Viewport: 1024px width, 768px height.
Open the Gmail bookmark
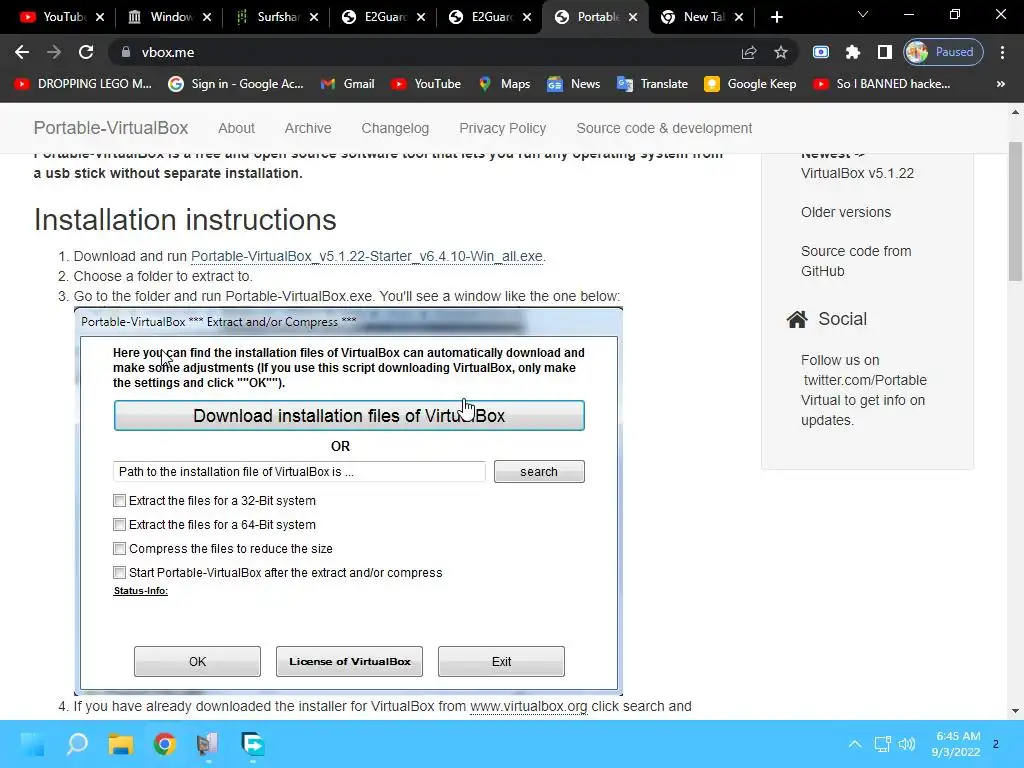347,84
